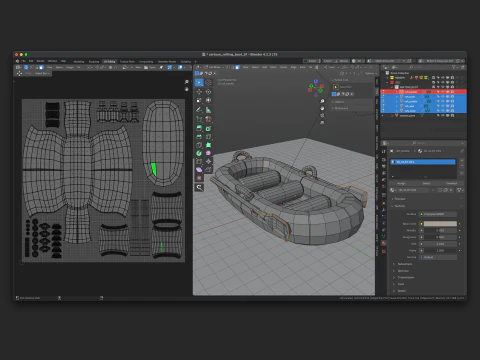Image resolution: width=480 pixels, height=360 pixels.
Task: Switch to the UV Editing workspace tab
Action: 109,61
